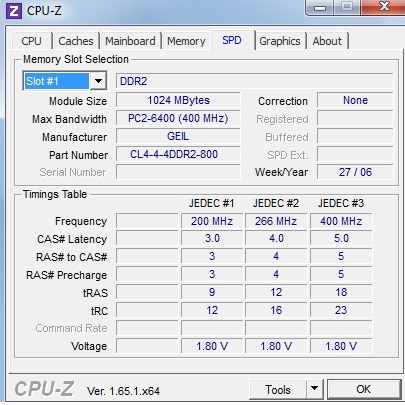The height and width of the screenshot is (405, 405).
Task: Click the Voltage row label
Action: (x=89, y=346)
